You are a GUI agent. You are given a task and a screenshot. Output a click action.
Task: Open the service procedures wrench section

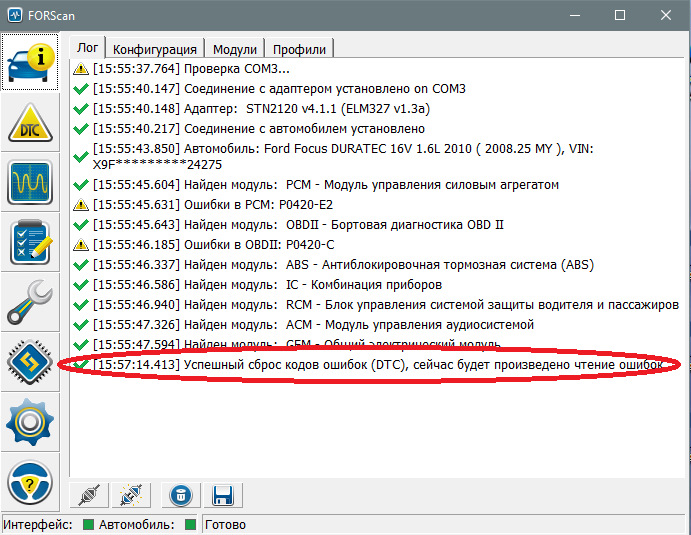point(30,302)
